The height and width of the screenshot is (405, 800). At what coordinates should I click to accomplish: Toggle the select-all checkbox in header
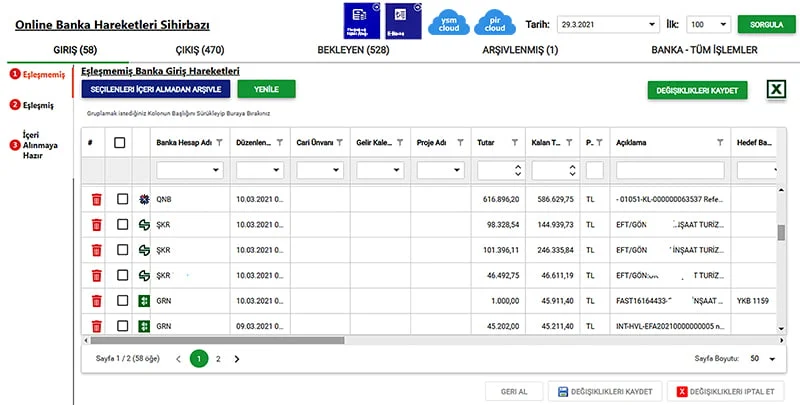(x=120, y=143)
